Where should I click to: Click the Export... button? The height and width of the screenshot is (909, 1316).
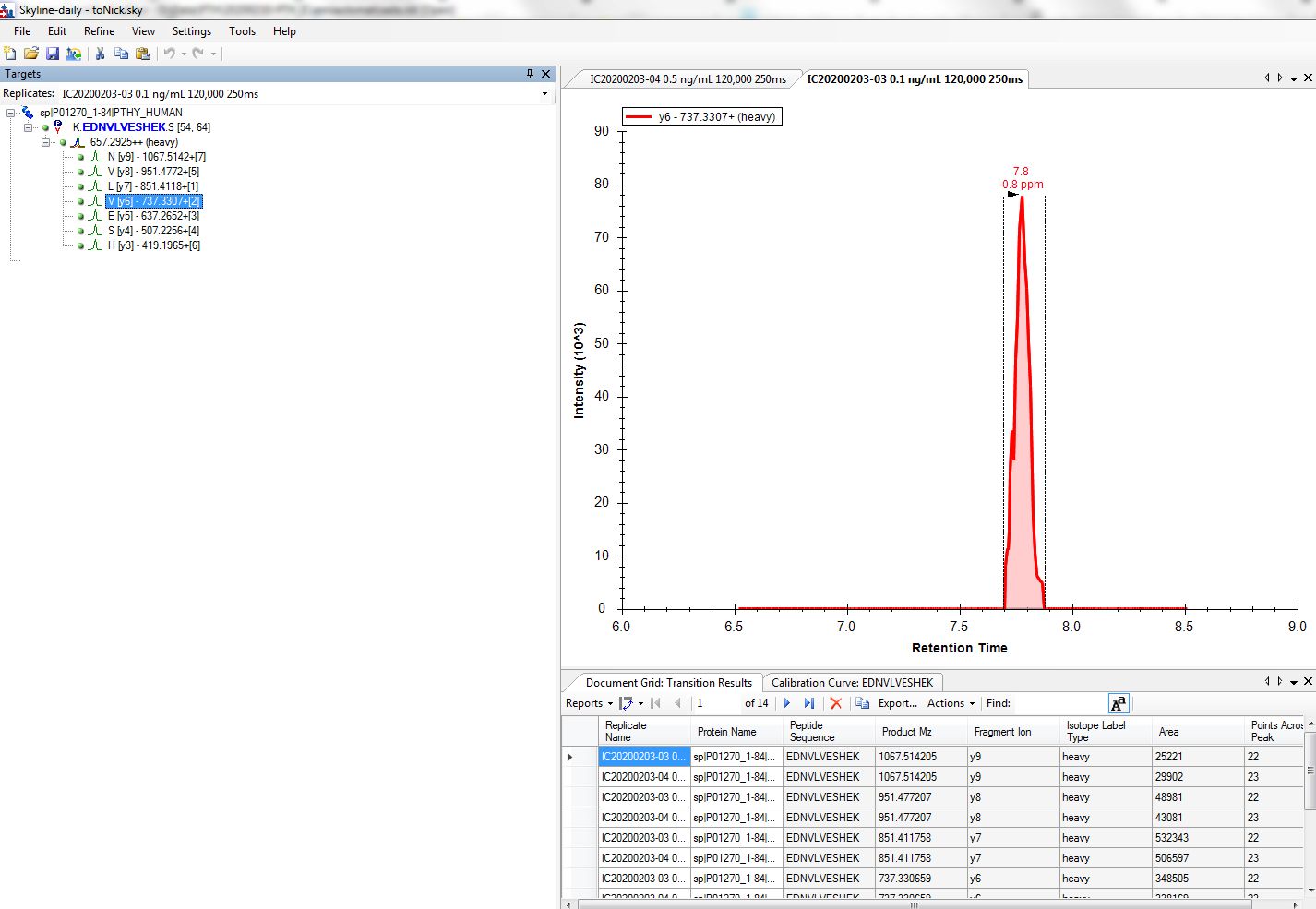[897, 703]
